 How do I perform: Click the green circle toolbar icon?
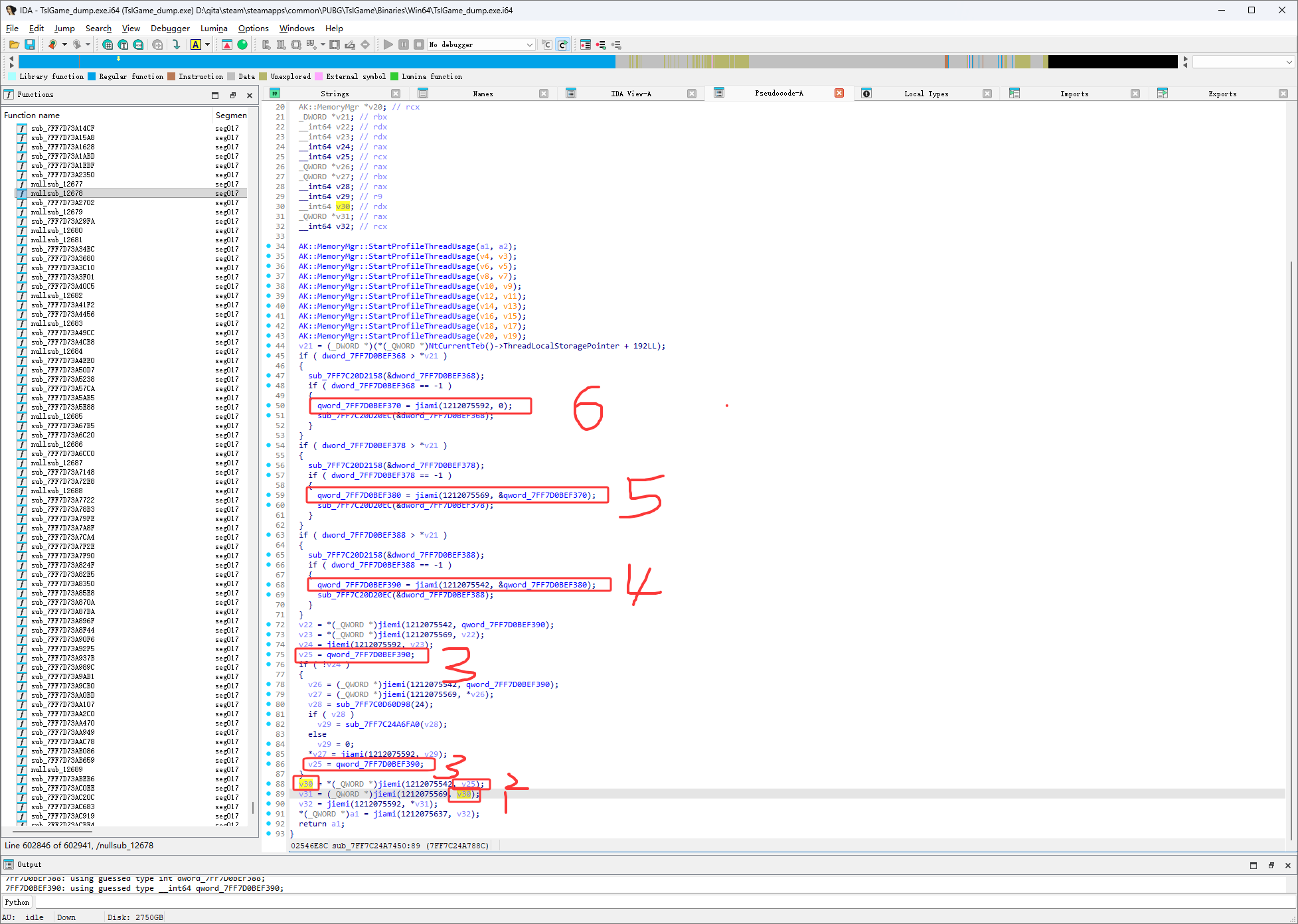coord(242,44)
